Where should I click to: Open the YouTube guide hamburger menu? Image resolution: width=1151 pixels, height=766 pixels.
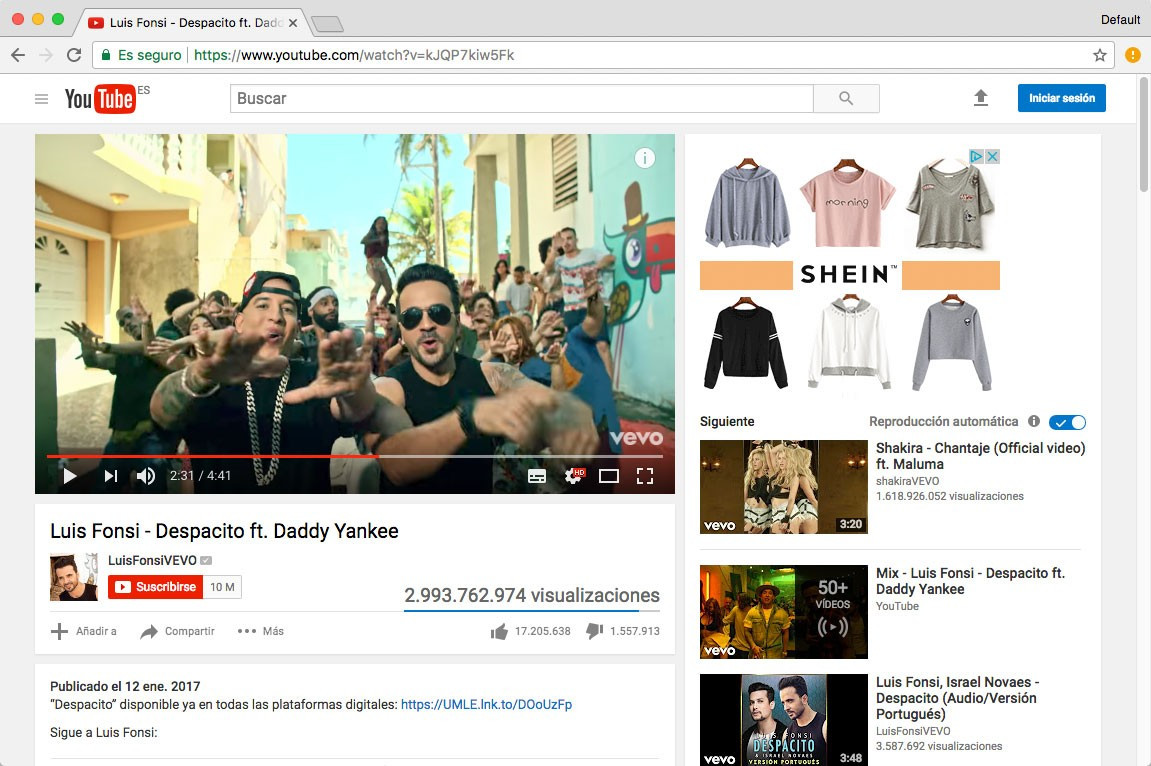click(41, 98)
